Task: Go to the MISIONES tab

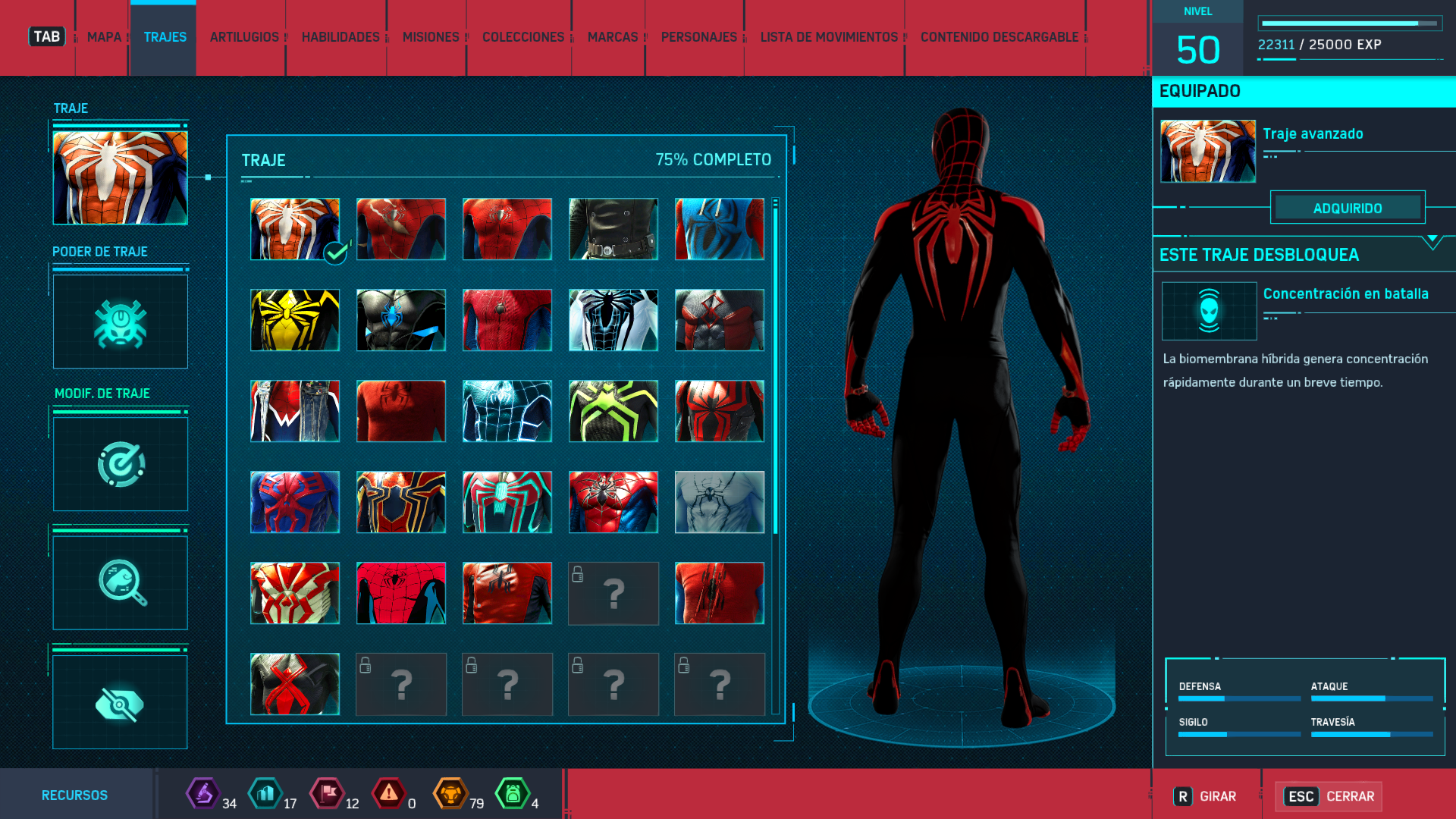Action: coord(431,37)
